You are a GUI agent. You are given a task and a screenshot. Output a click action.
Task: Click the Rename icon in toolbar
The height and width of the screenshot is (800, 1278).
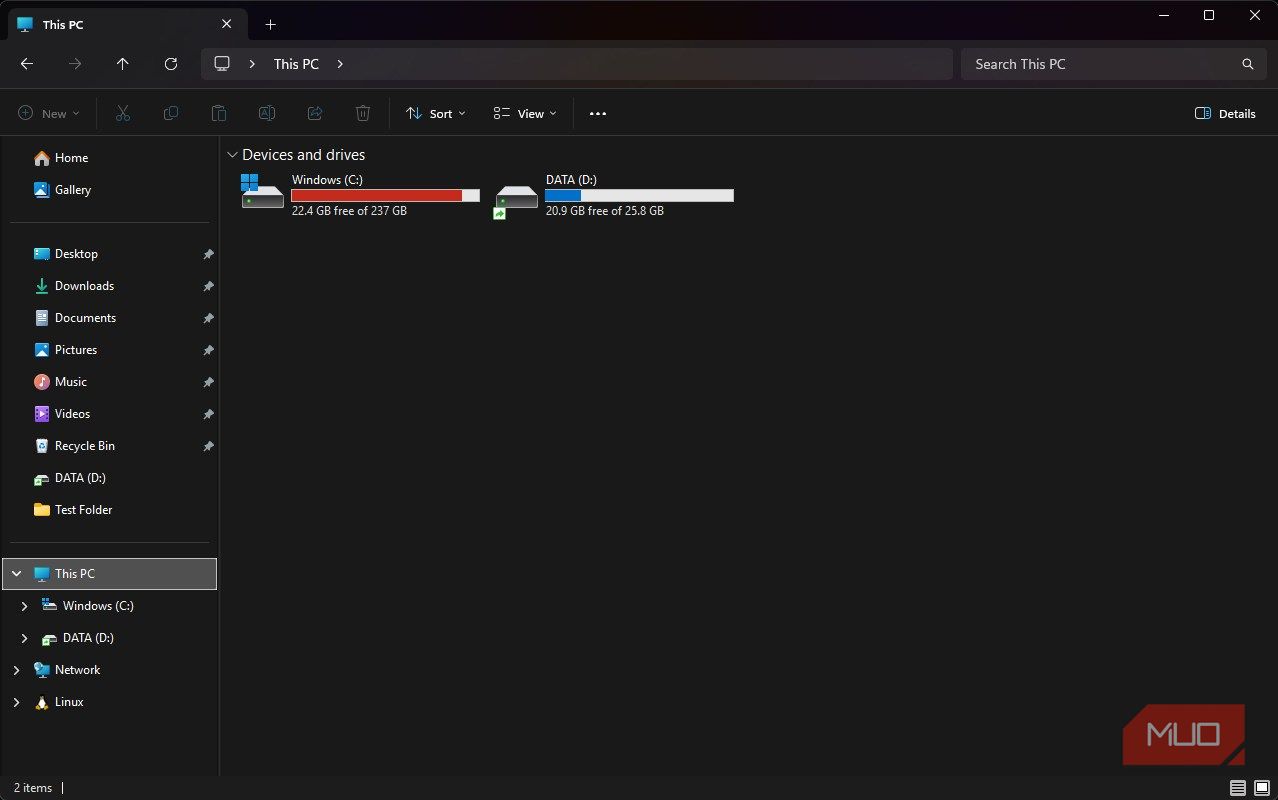tap(267, 114)
